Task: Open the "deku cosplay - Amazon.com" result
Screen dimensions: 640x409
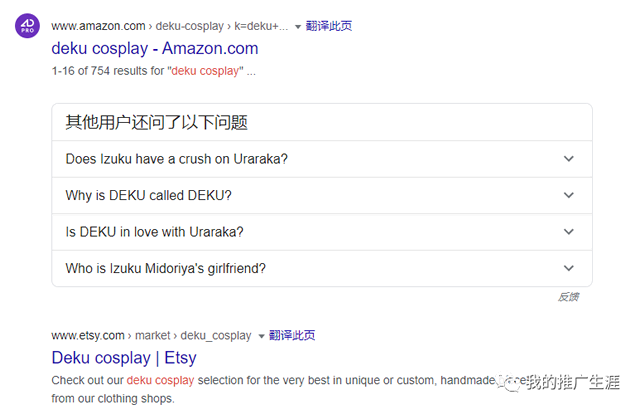Action: 154,48
